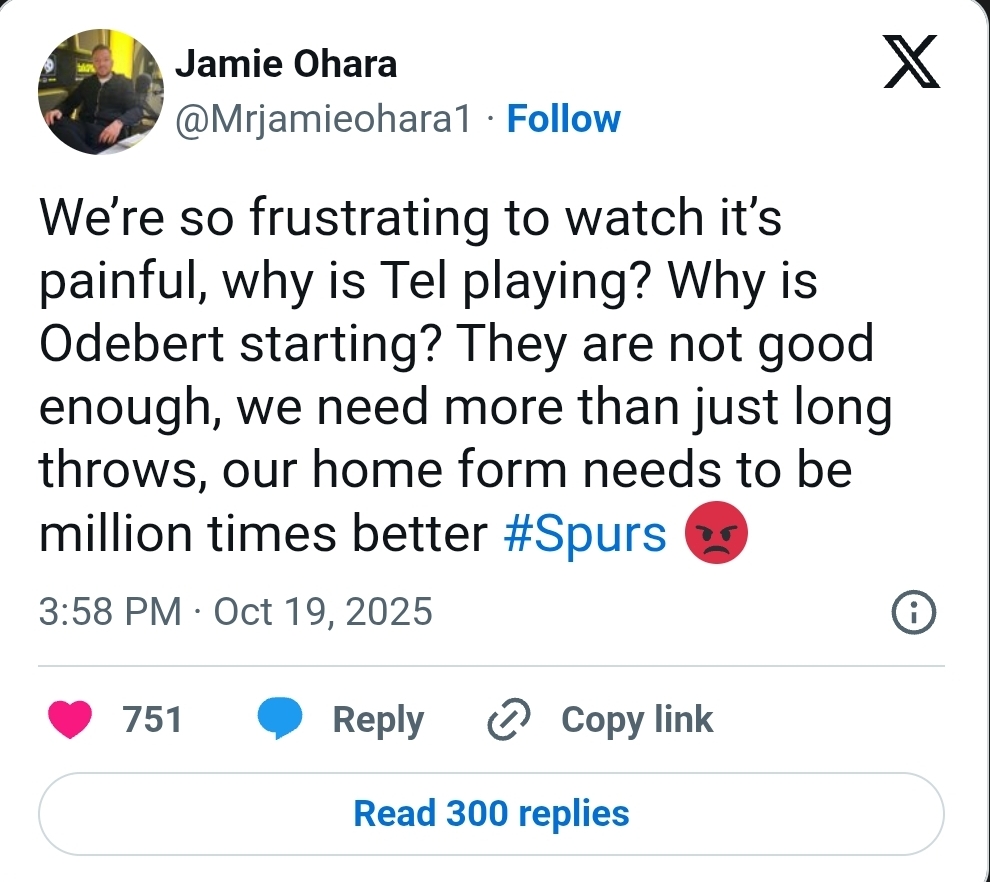Click the tweet body text paragraph
The height and width of the screenshot is (882, 990).
(x=460, y=375)
